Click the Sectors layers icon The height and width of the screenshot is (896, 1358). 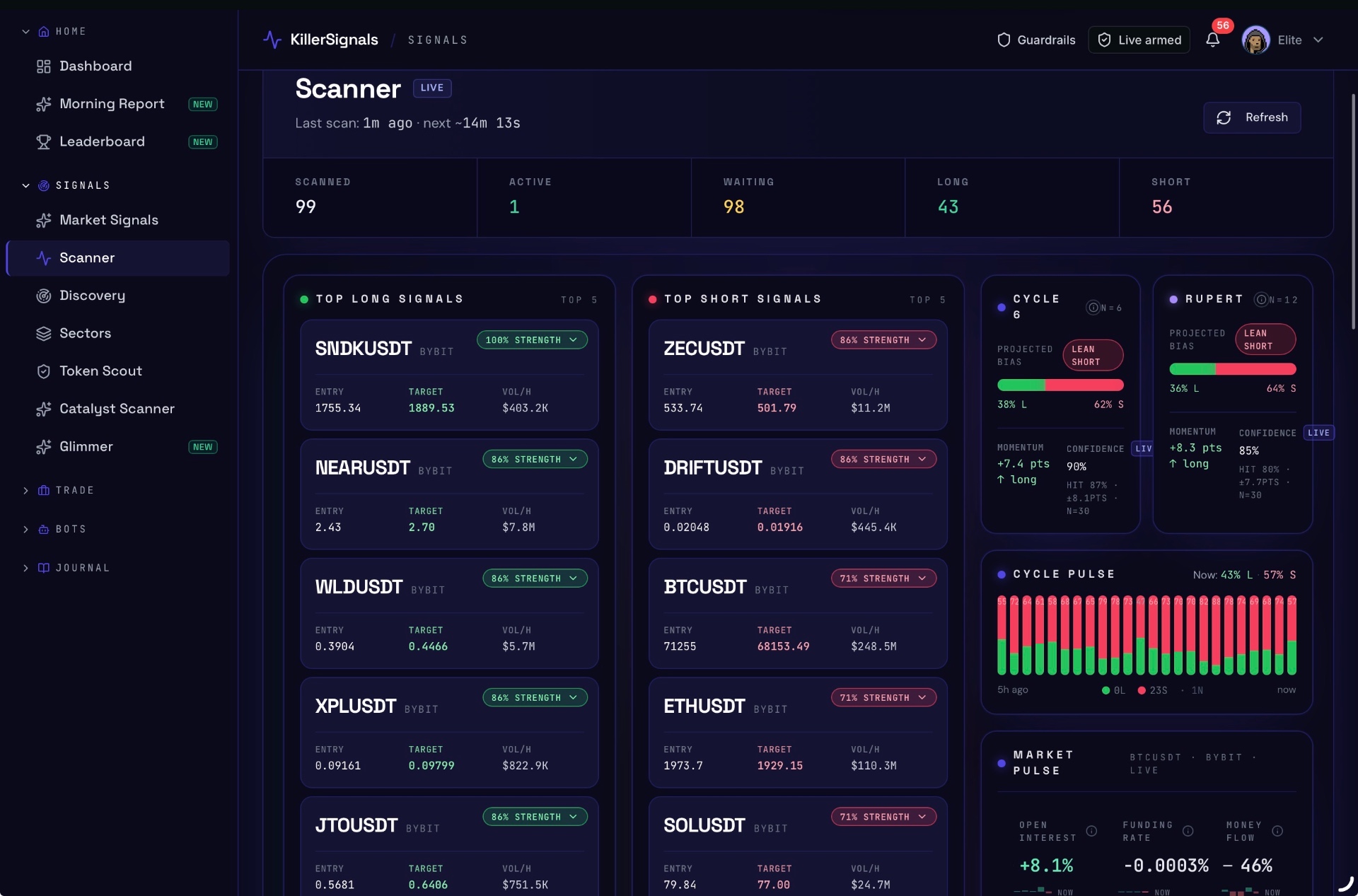[x=44, y=333]
